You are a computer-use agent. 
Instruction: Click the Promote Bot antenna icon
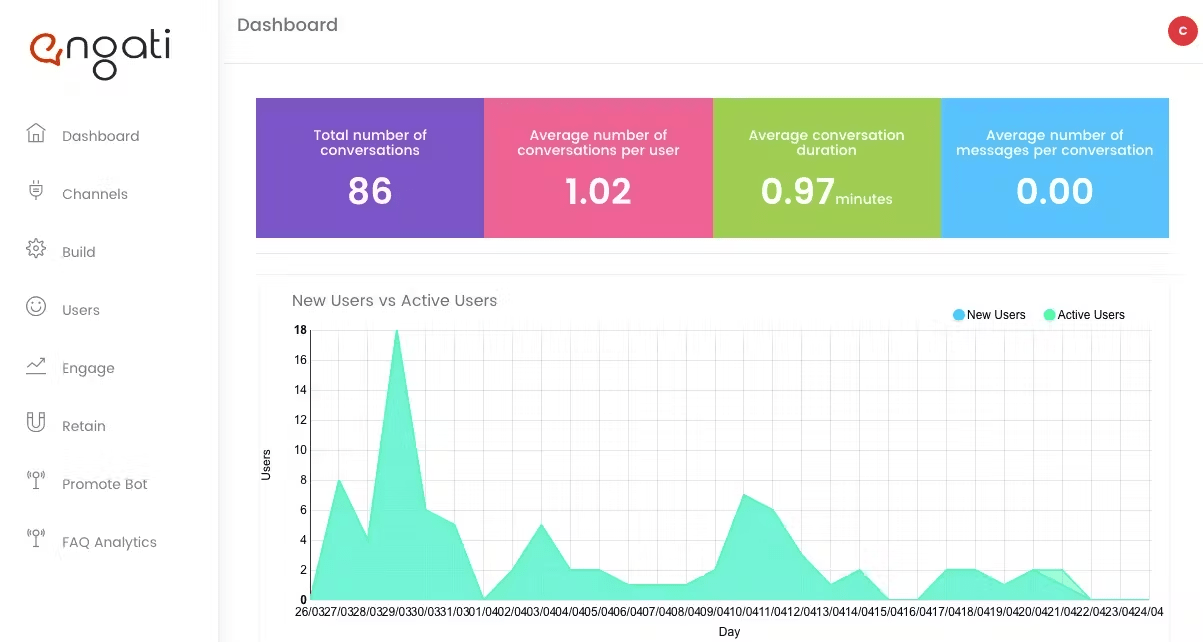coord(36,481)
